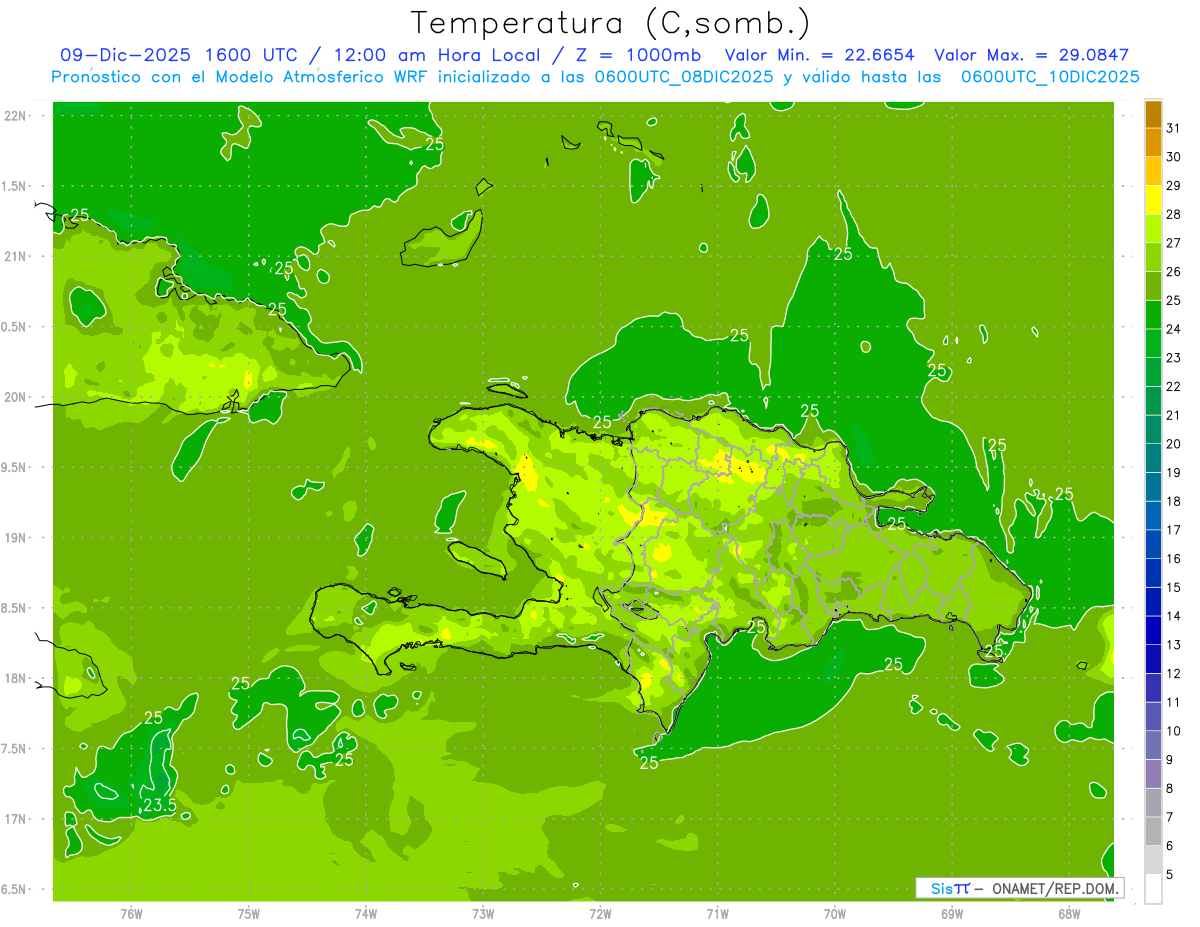Click legend value "24" on color bar
The image size is (1200, 927).
click(1174, 329)
